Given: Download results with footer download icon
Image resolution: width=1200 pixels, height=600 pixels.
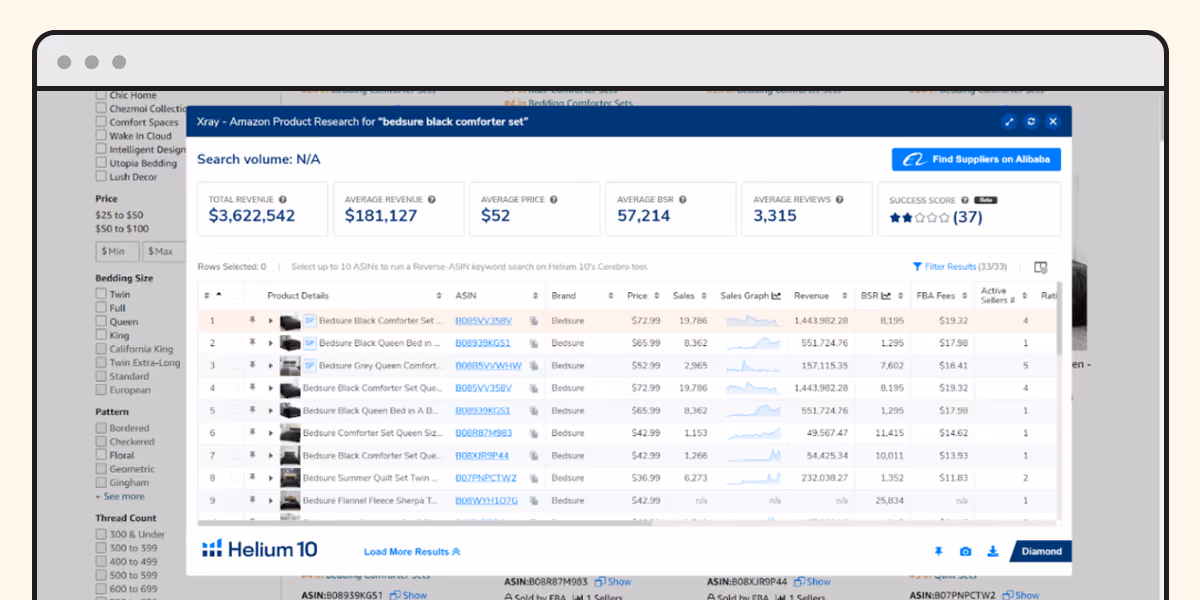Looking at the screenshot, I should 993,551.
